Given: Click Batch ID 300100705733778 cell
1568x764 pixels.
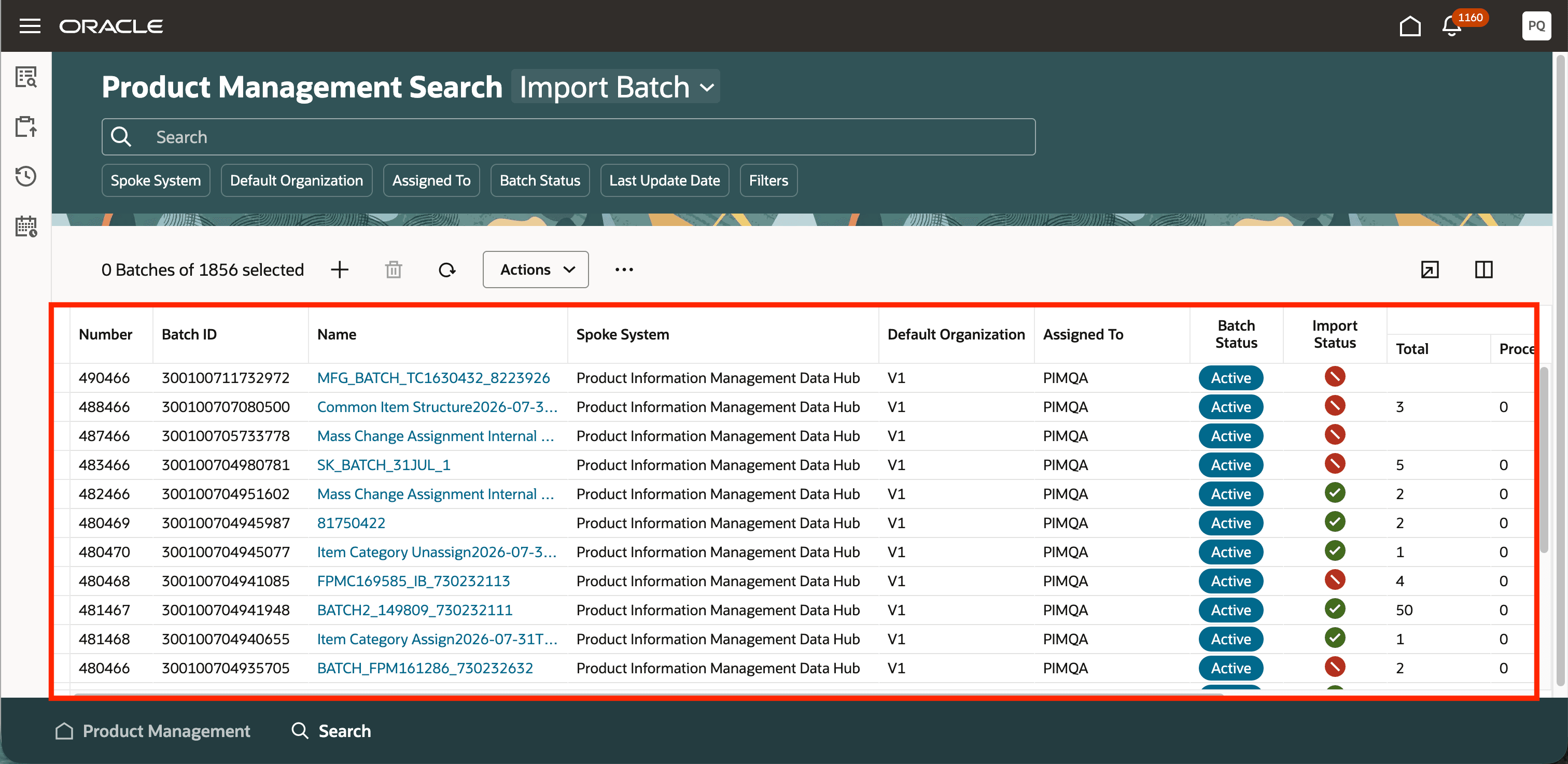Looking at the screenshot, I should (226, 436).
